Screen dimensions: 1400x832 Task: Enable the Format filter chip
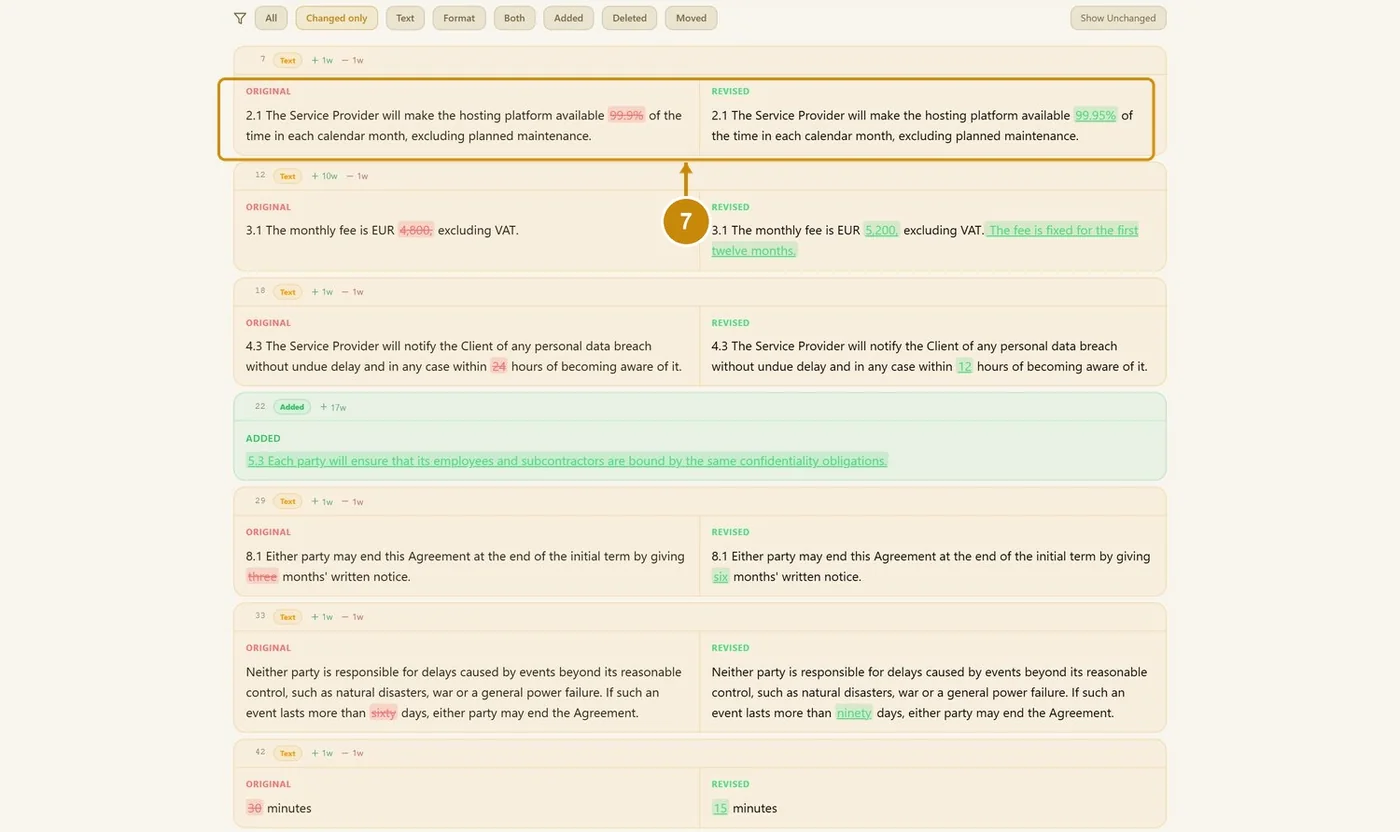click(x=459, y=18)
